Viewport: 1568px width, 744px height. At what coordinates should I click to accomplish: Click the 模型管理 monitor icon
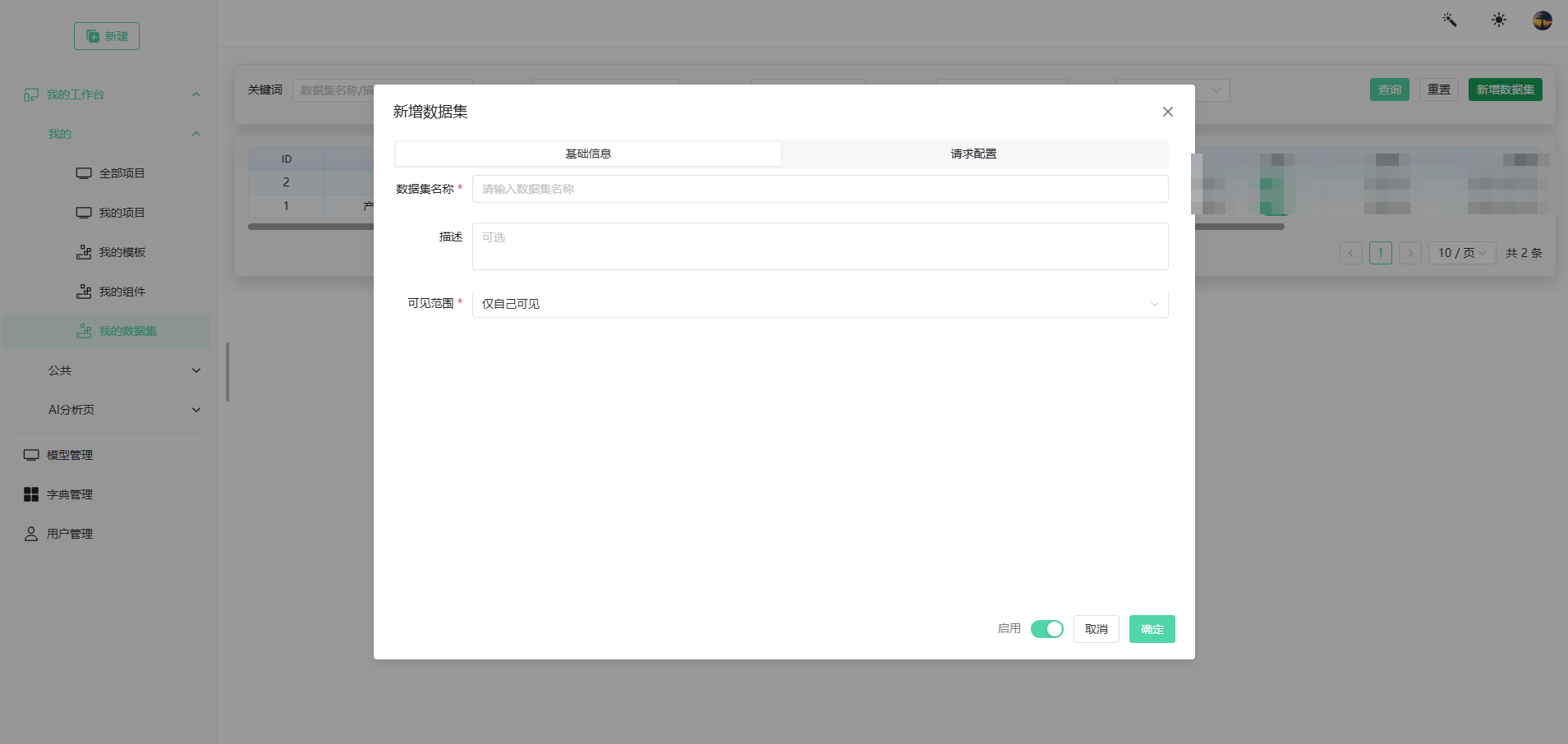pos(31,455)
